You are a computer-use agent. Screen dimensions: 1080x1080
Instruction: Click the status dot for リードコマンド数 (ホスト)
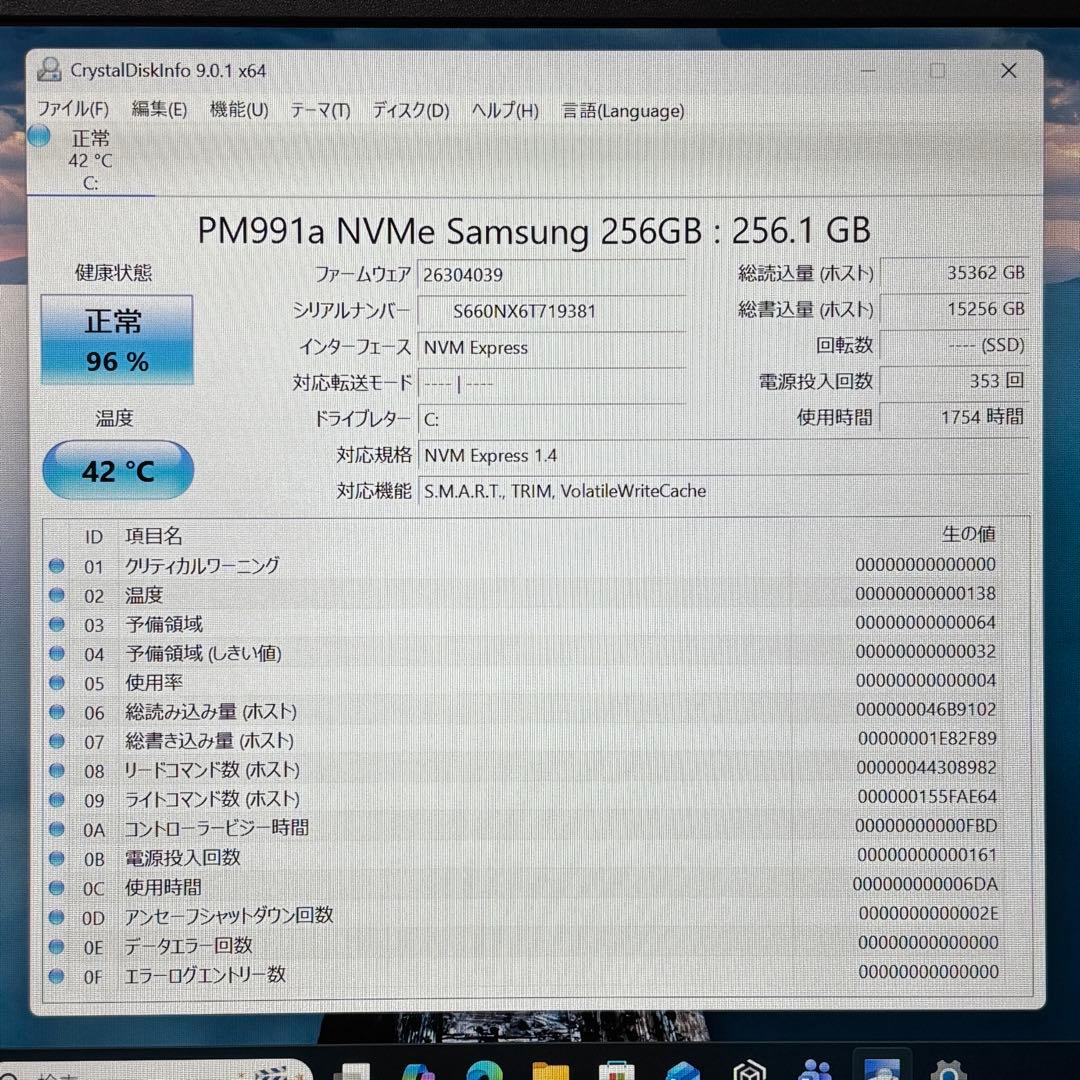[x=57, y=770]
